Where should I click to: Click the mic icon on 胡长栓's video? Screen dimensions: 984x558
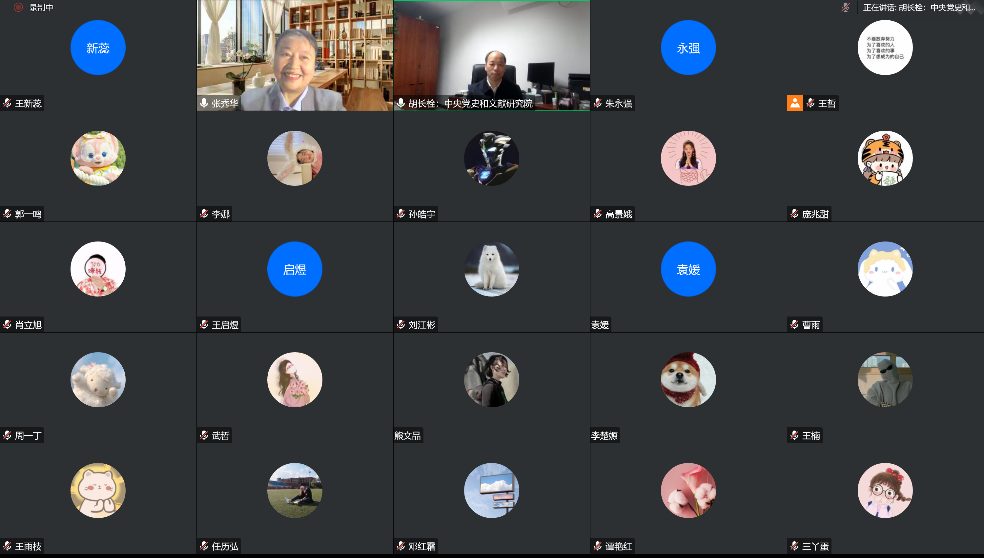click(x=401, y=103)
